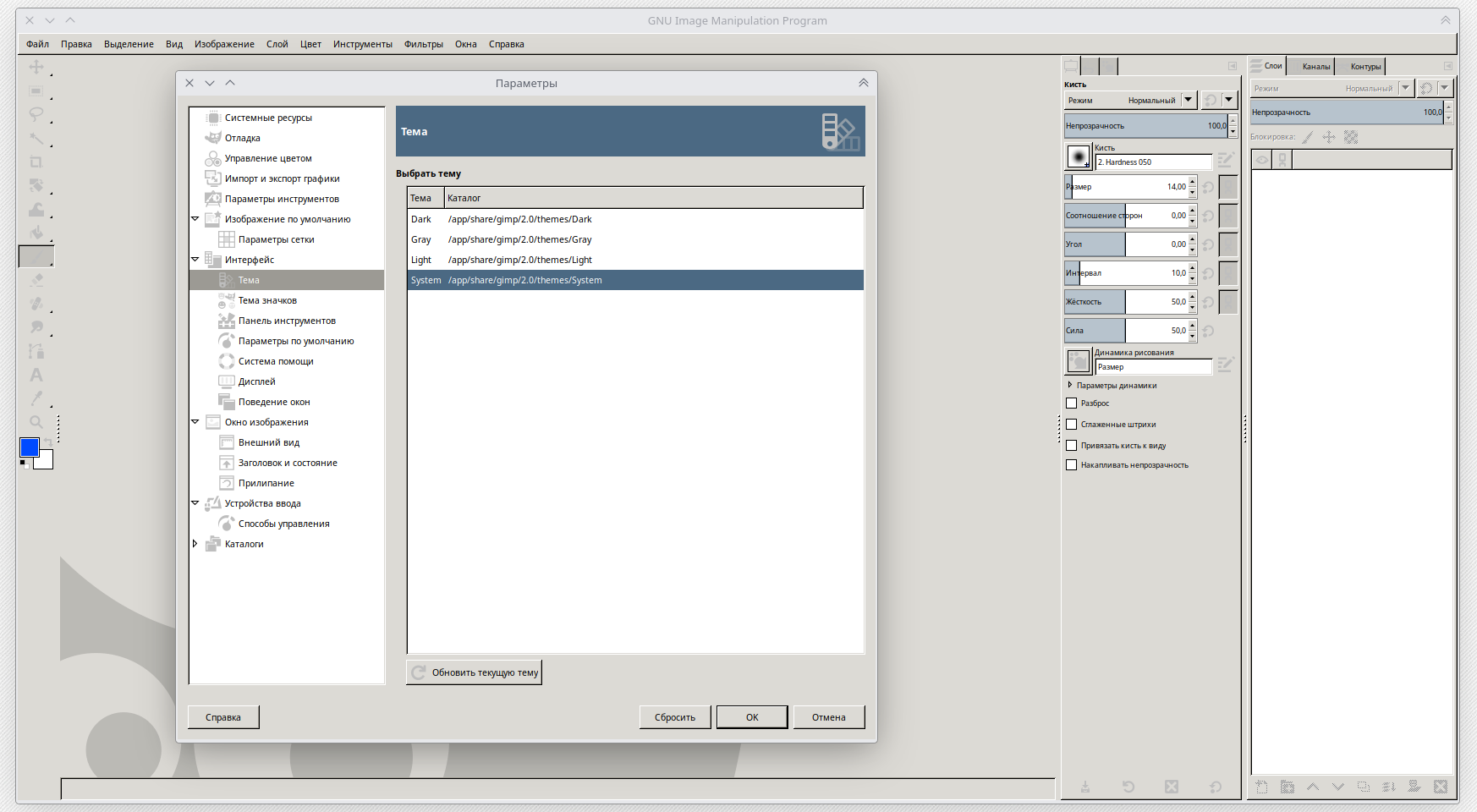
Task: Expand the Каталоги tree node
Action: point(195,544)
